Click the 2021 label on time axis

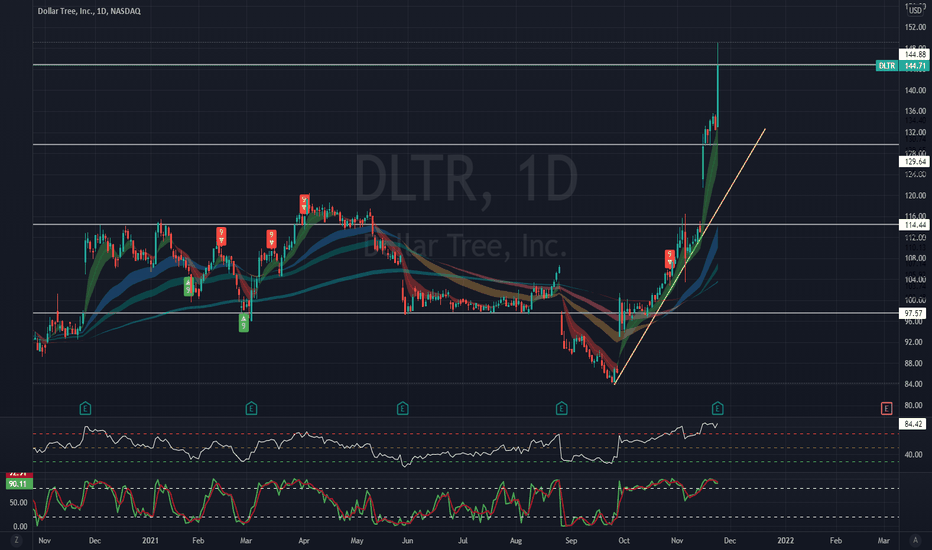(x=150, y=540)
